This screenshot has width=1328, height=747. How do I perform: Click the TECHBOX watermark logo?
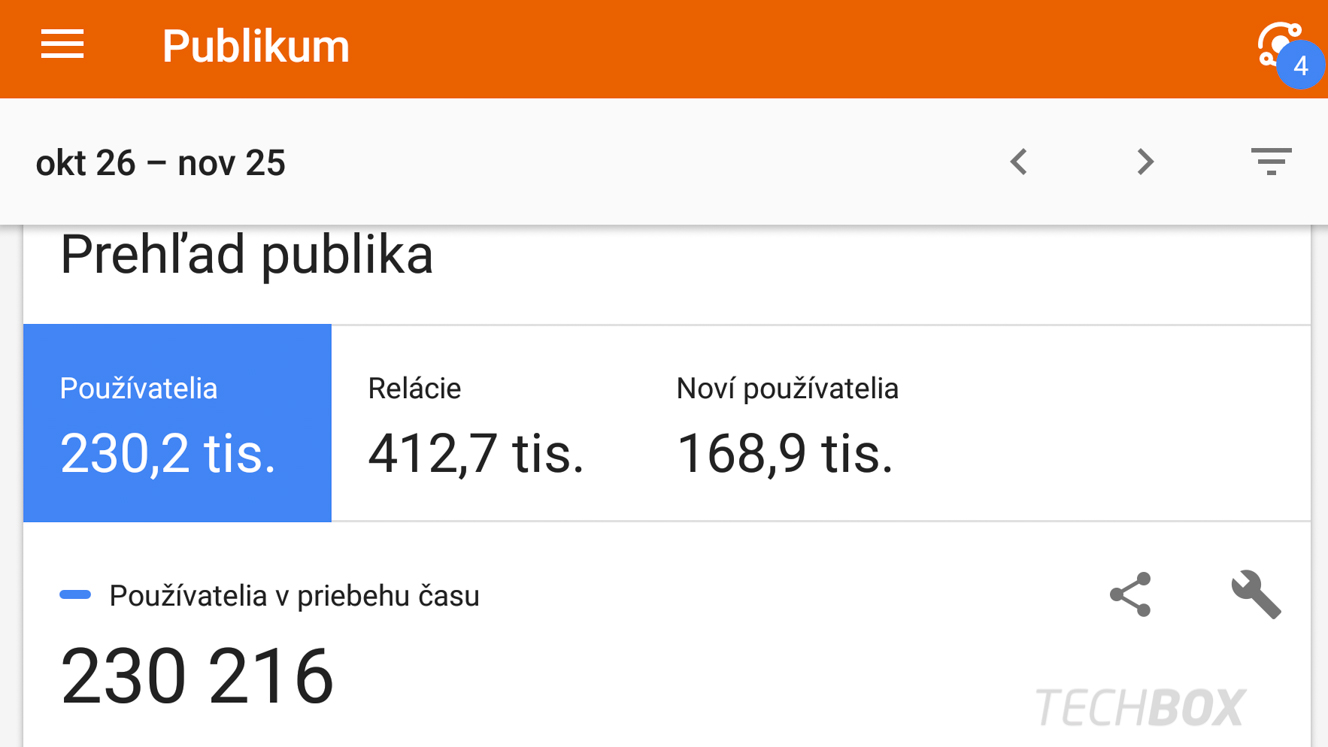(x=1140, y=708)
